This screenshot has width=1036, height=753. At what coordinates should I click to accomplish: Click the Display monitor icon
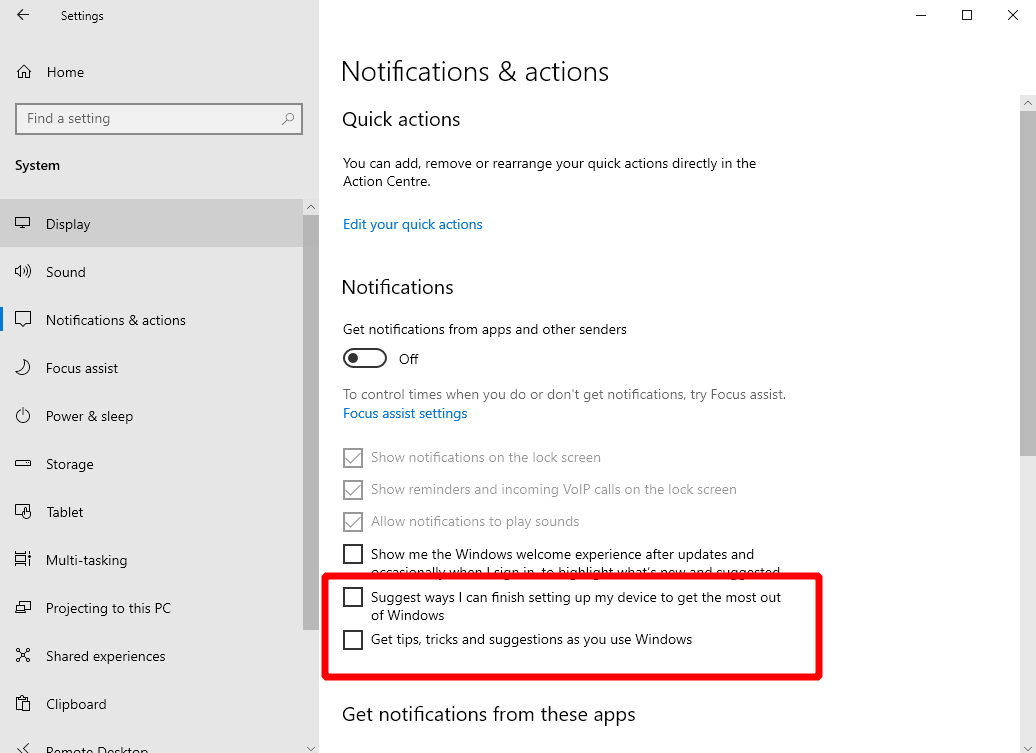click(x=23, y=223)
